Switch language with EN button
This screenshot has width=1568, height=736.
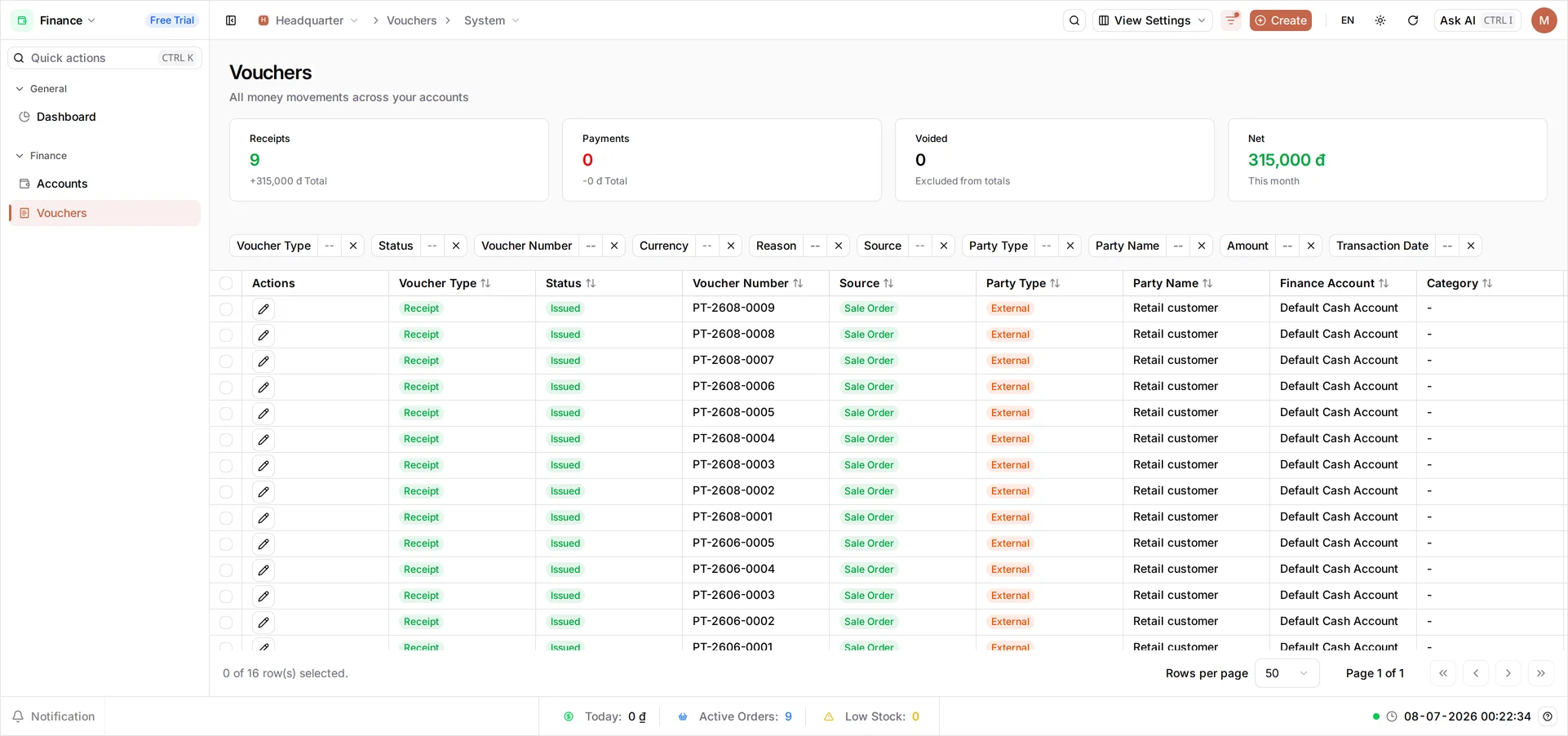[x=1348, y=20]
